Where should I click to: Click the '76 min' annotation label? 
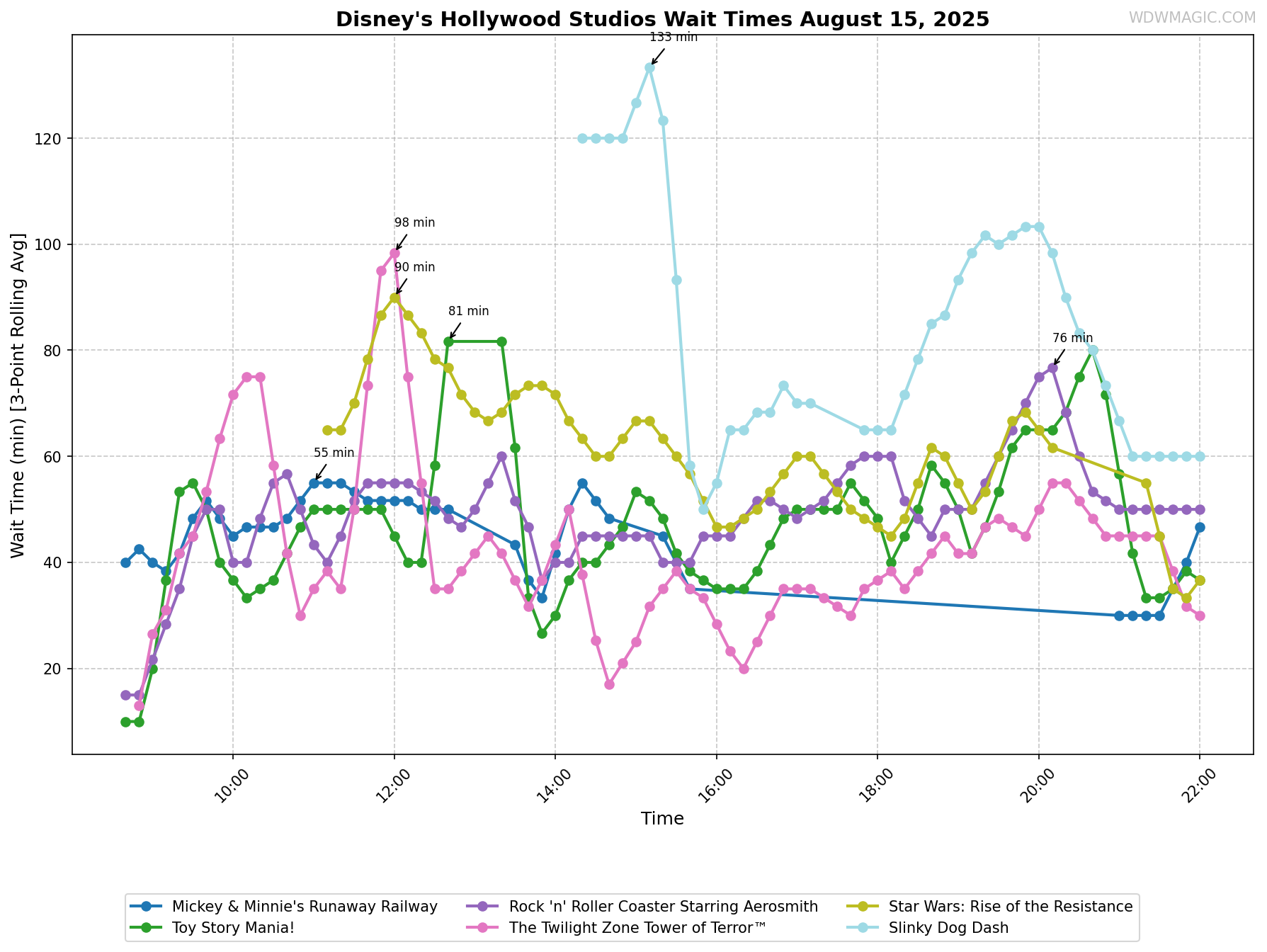coord(1072,338)
